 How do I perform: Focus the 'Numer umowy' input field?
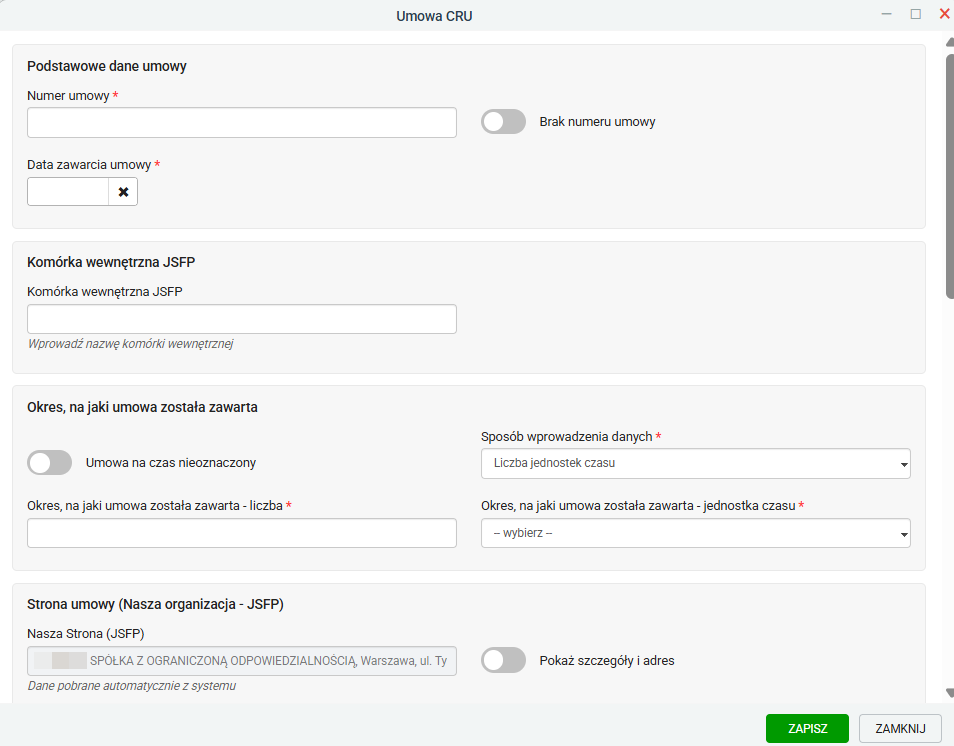tap(242, 122)
